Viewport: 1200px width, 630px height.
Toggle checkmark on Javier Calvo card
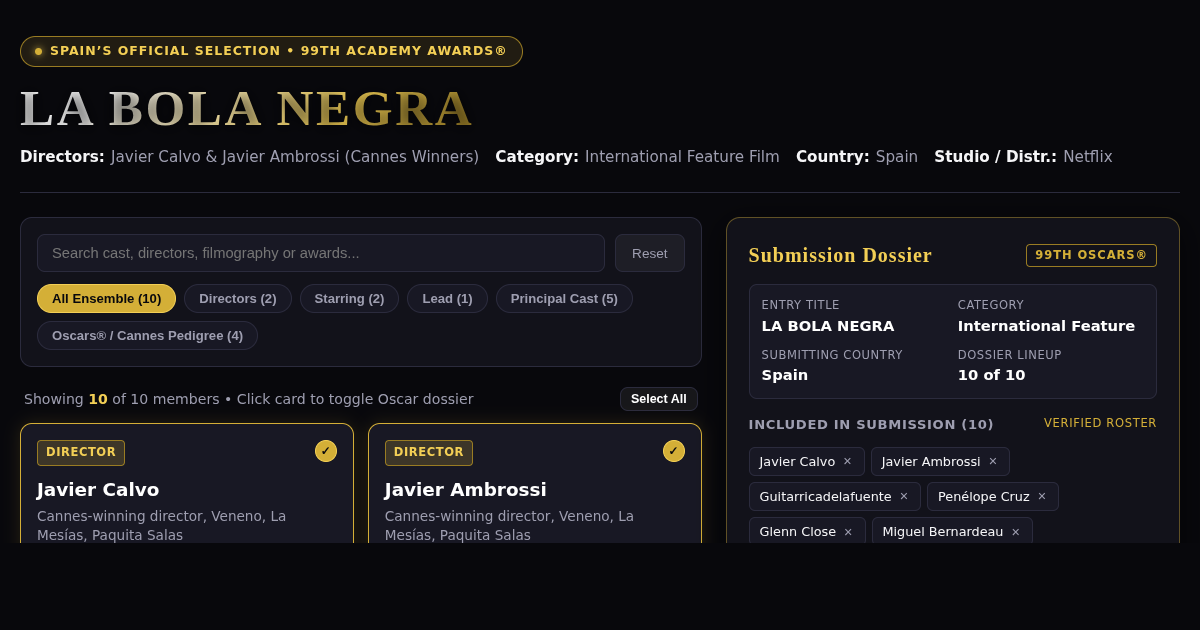pos(326,451)
